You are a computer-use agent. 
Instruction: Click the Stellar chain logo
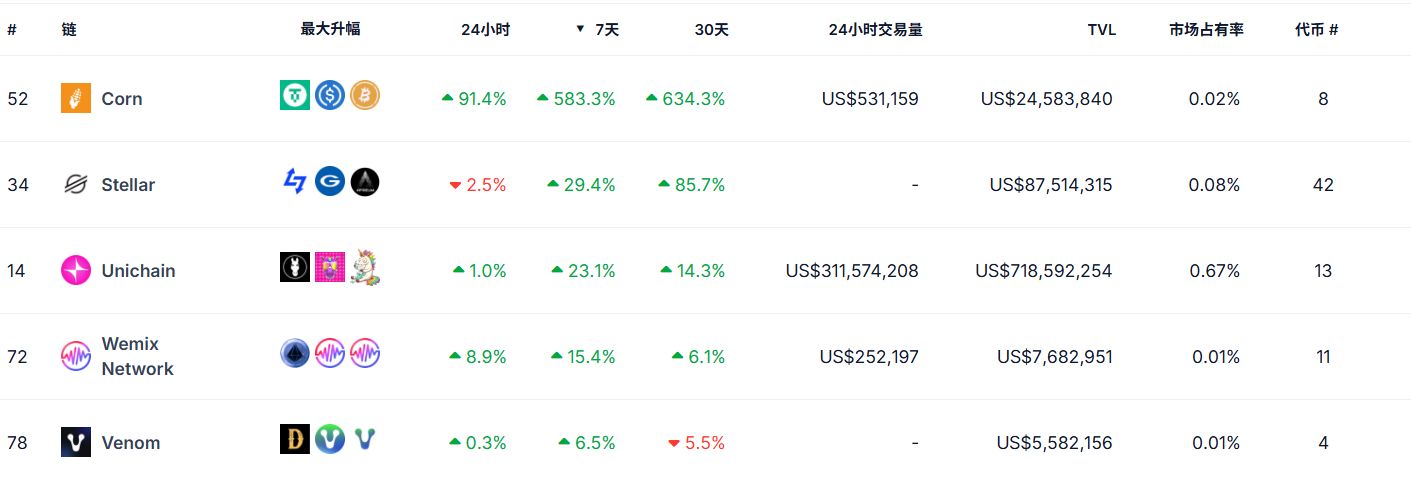pos(76,185)
